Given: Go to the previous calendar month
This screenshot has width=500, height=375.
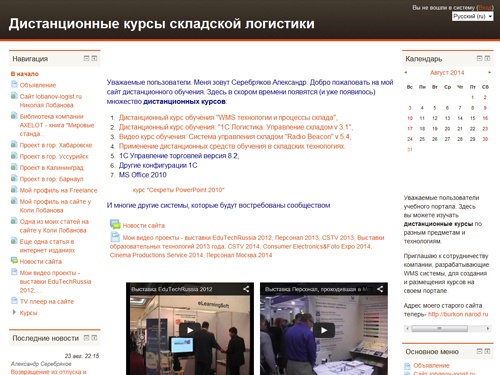Looking at the screenshot, I should point(406,72).
